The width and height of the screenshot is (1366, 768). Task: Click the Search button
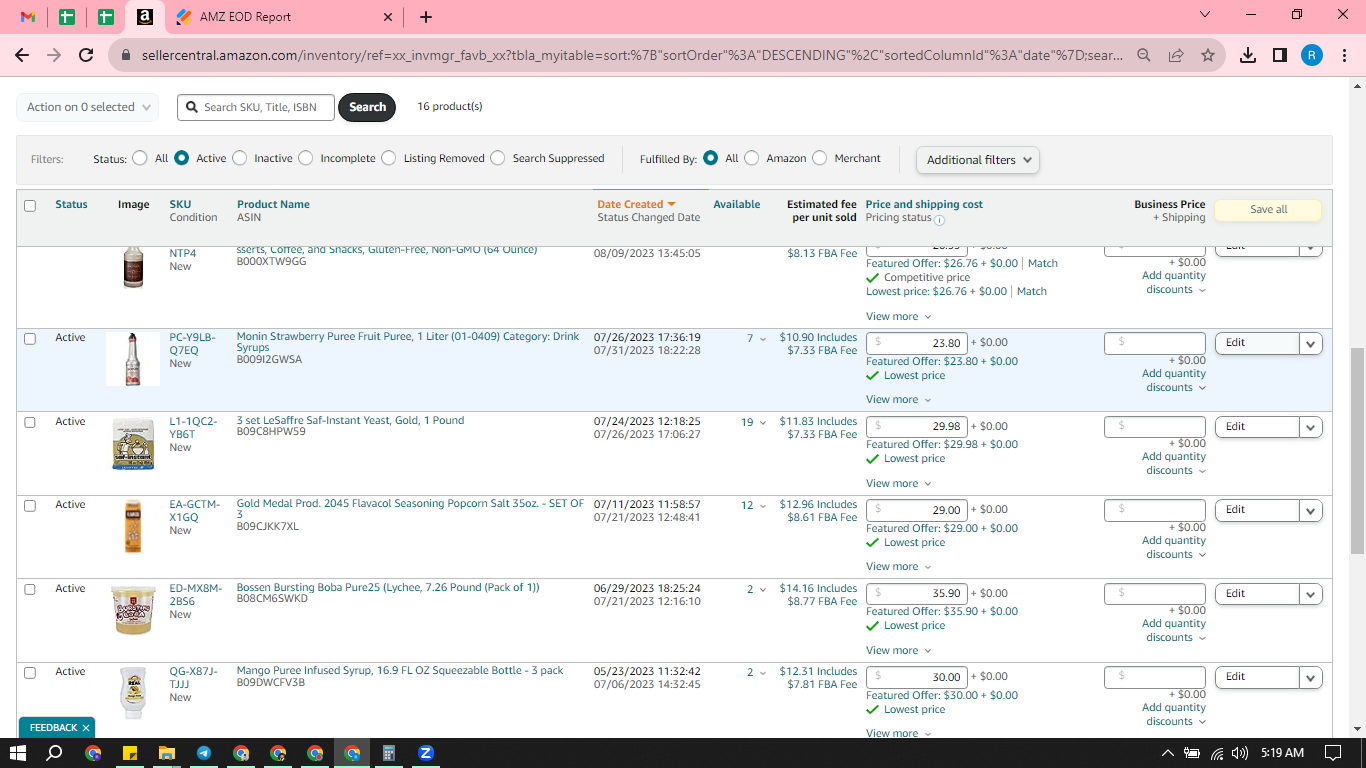367,107
